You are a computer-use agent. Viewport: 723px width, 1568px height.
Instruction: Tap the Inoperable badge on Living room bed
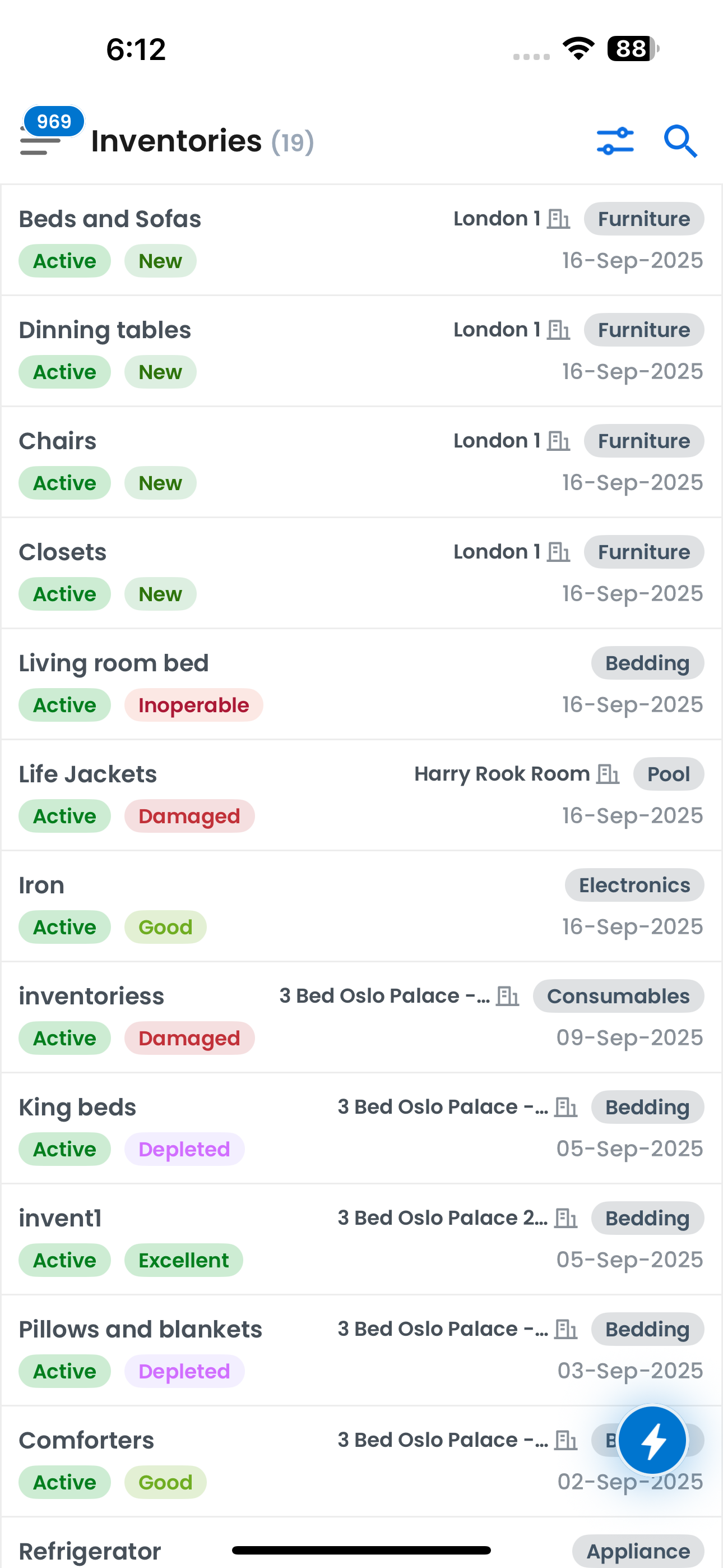(193, 705)
